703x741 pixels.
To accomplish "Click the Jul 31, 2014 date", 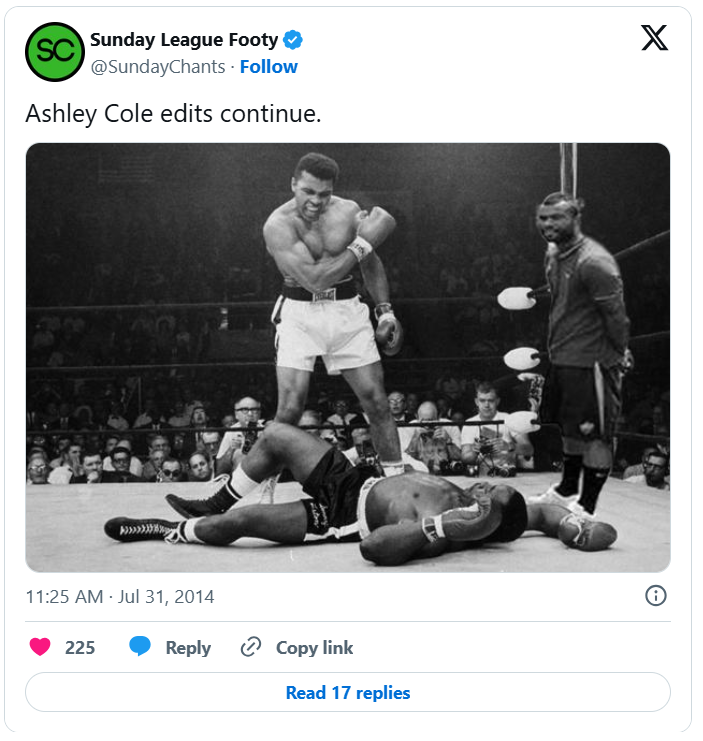I will [x=167, y=597].
